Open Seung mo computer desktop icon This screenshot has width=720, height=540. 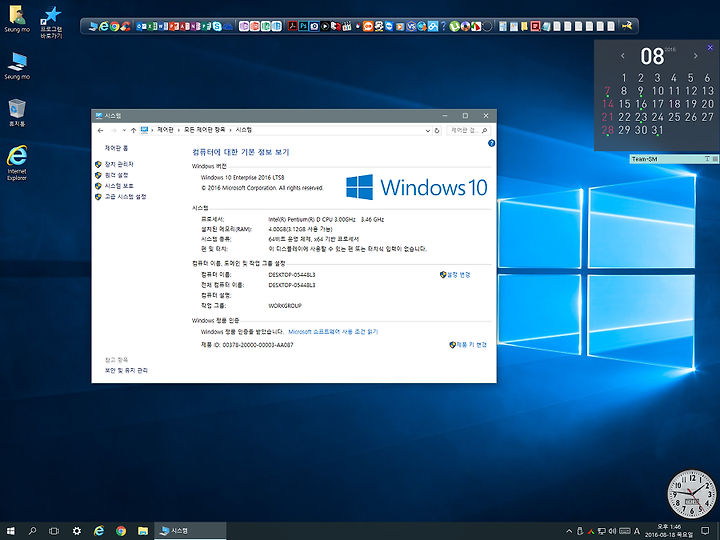point(17,66)
